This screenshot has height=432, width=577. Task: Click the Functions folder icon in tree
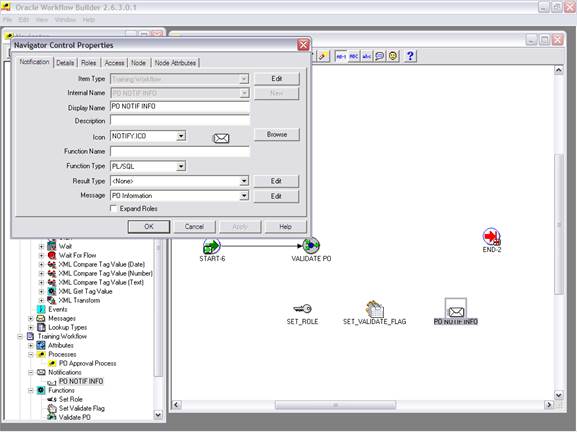tap(41, 390)
